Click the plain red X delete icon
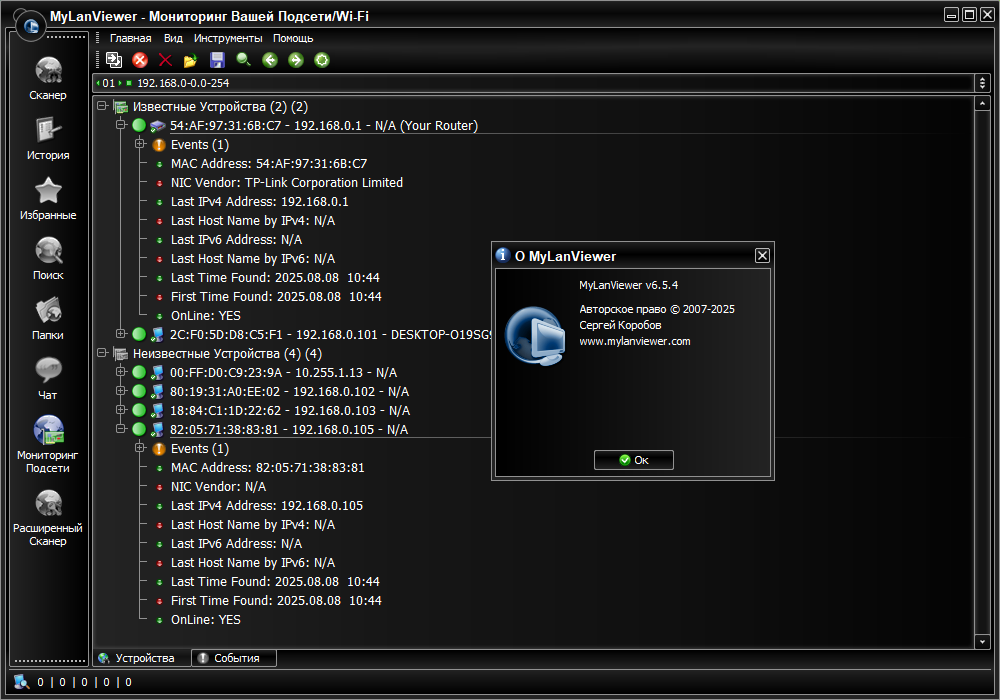The height and width of the screenshot is (700, 1000). pyautogui.click(x=165, y=60)
